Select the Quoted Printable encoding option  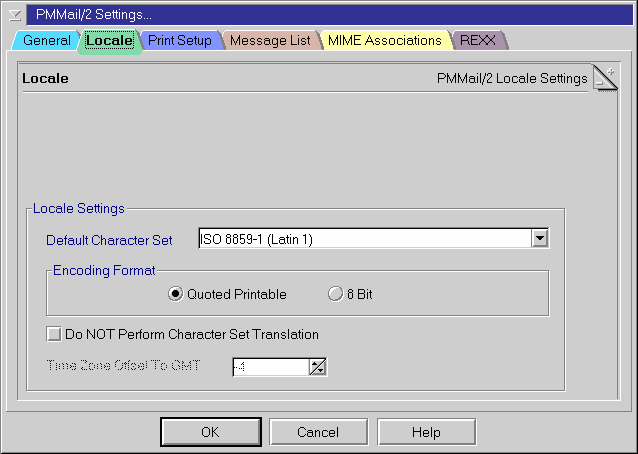227,294
